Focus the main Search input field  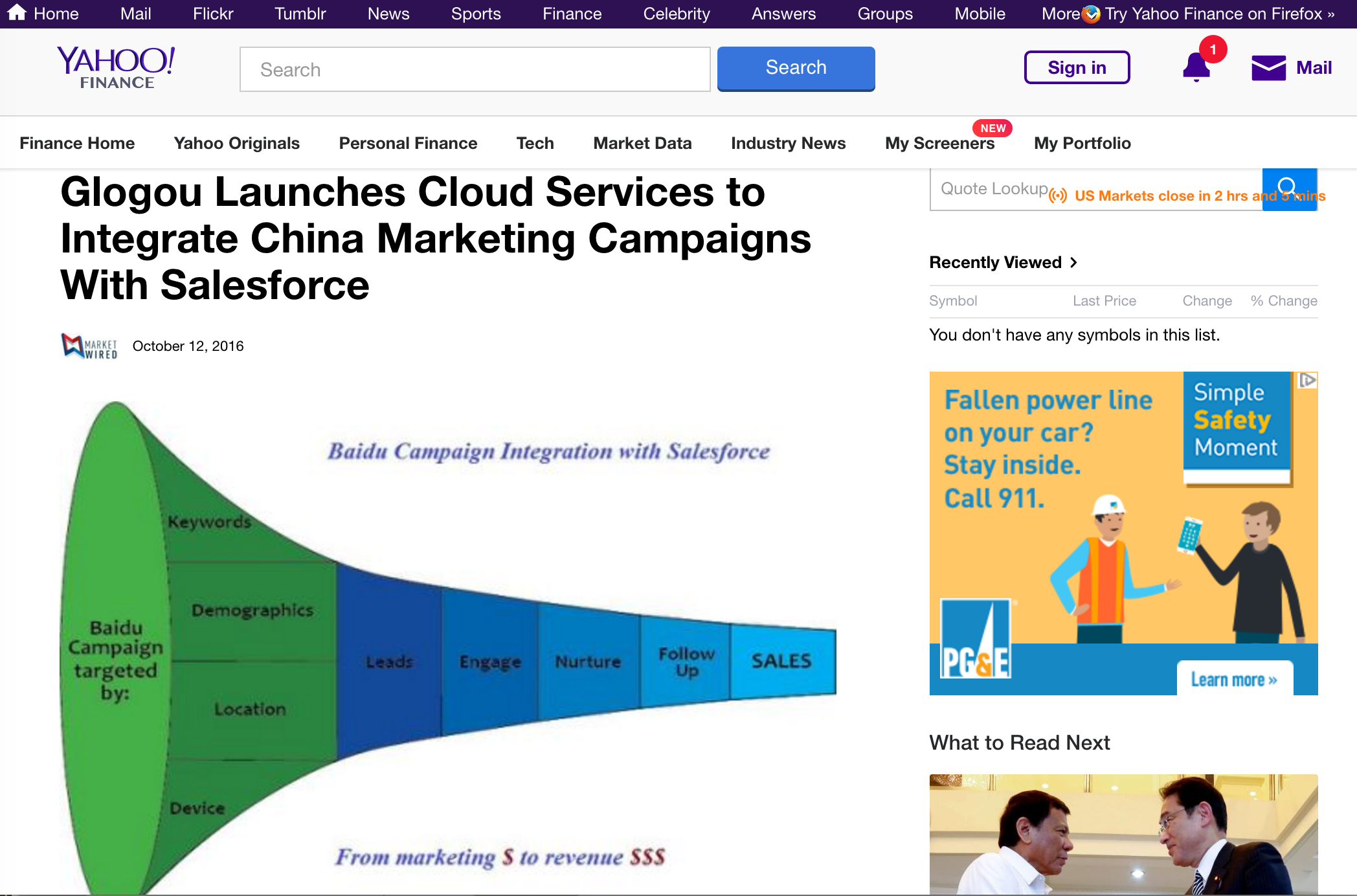(475, 69)
